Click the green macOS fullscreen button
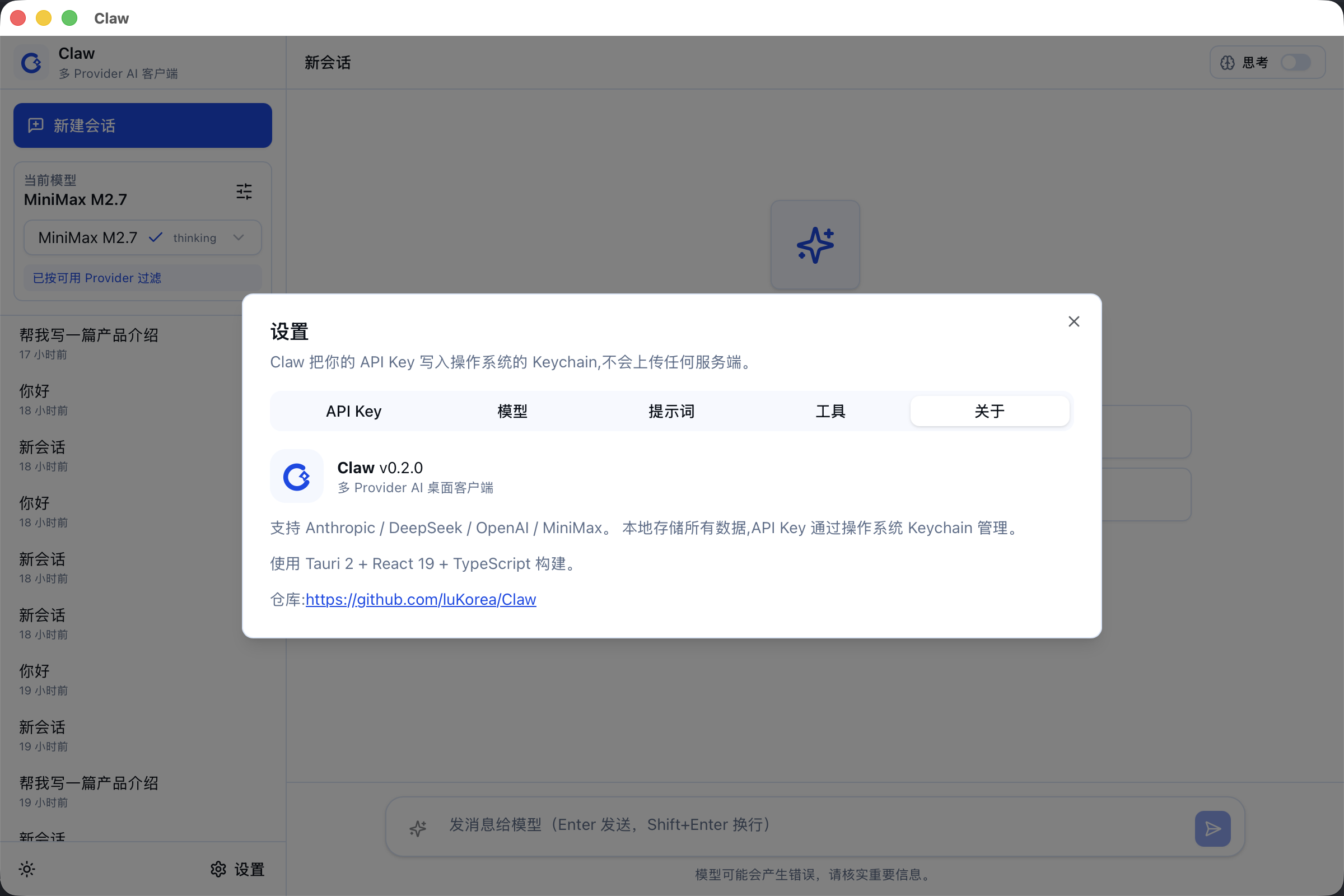The height and width of the screenshot is (896, 1344). click(69, 18)
